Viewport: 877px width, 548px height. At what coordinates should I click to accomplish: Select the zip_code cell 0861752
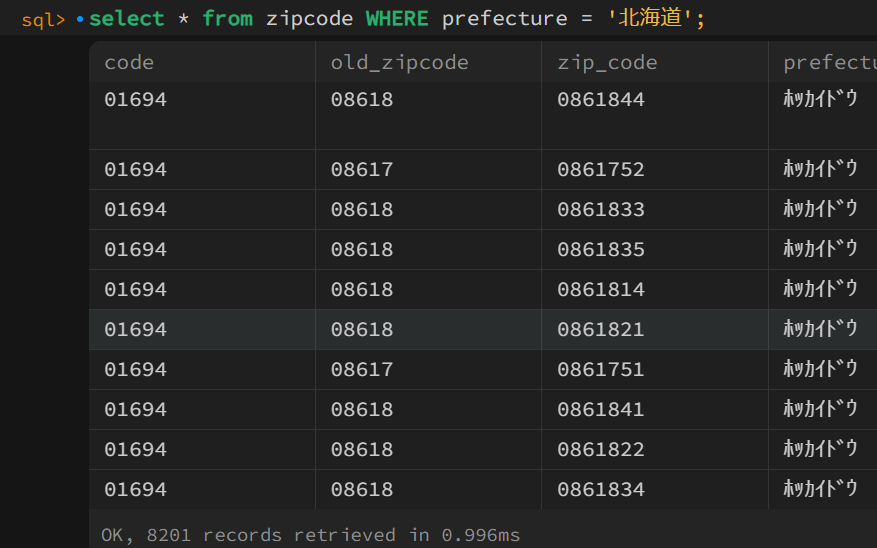[x=601, y=170]
